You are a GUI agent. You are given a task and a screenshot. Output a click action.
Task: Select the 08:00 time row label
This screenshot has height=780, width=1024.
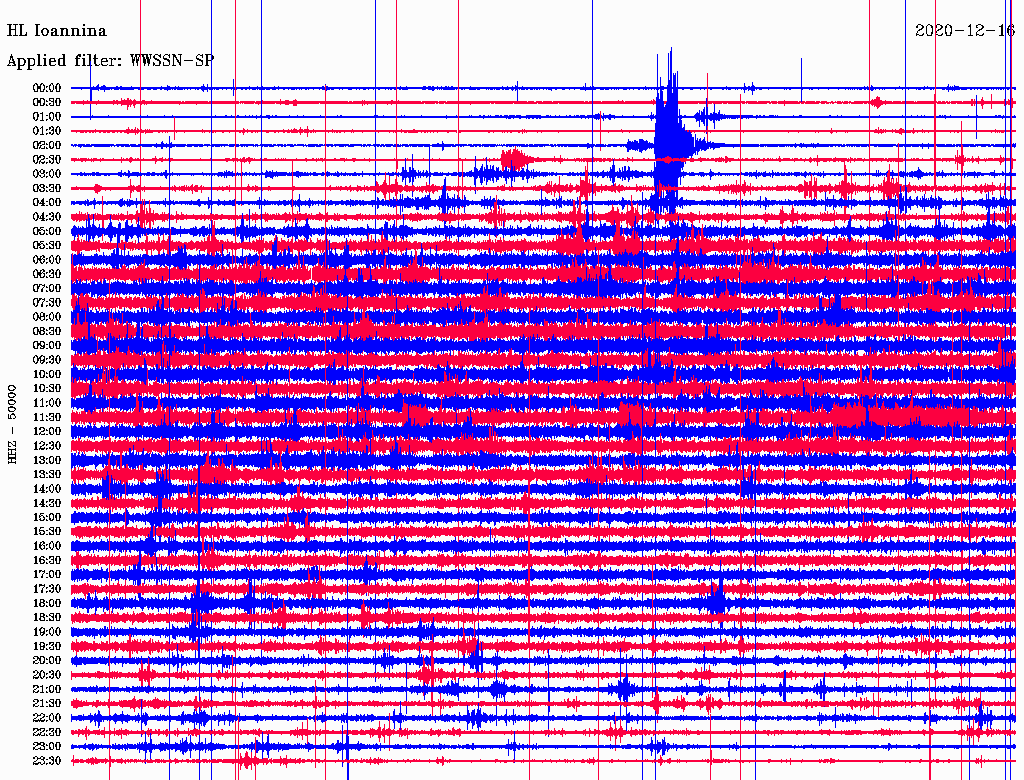(x=47, y=317)
